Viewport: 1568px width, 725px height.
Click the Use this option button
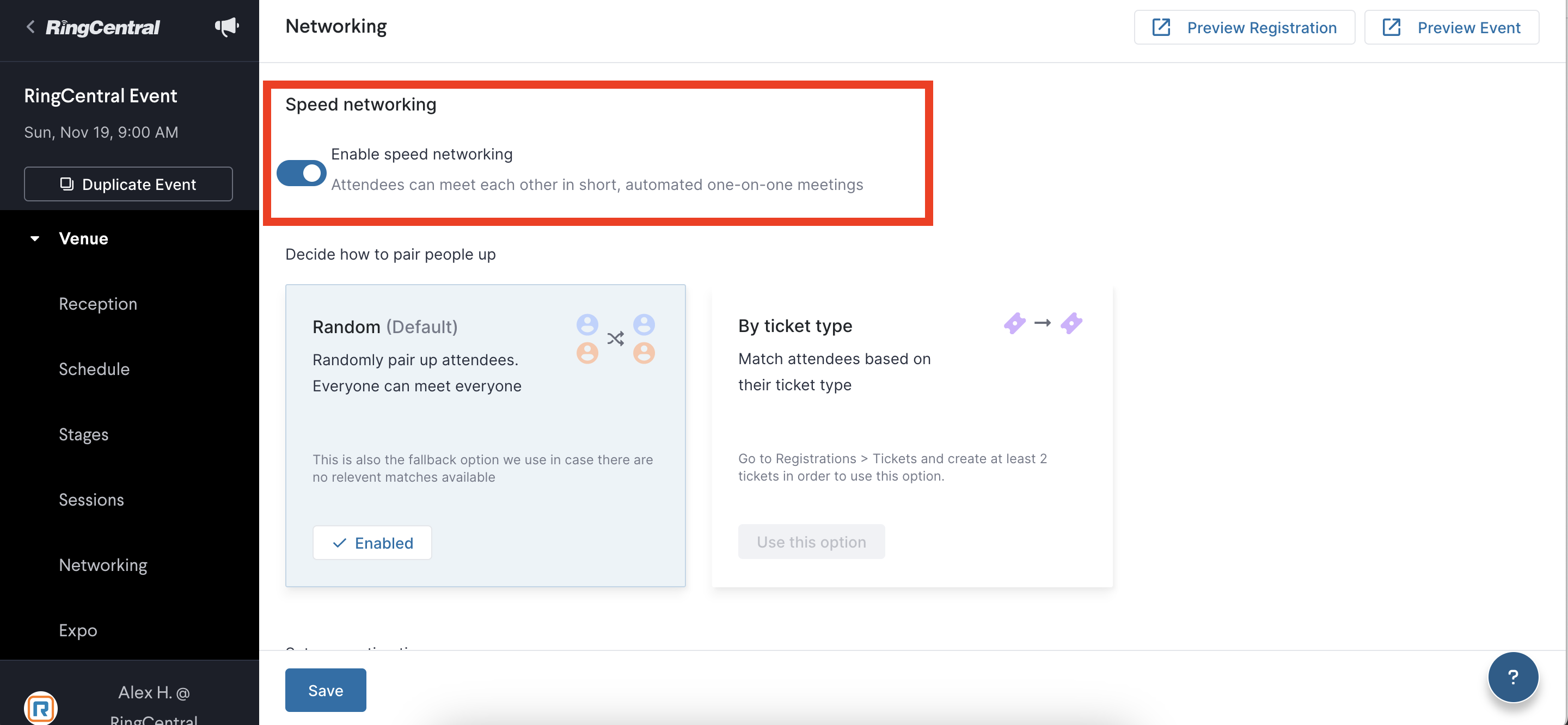click(811, 541)
